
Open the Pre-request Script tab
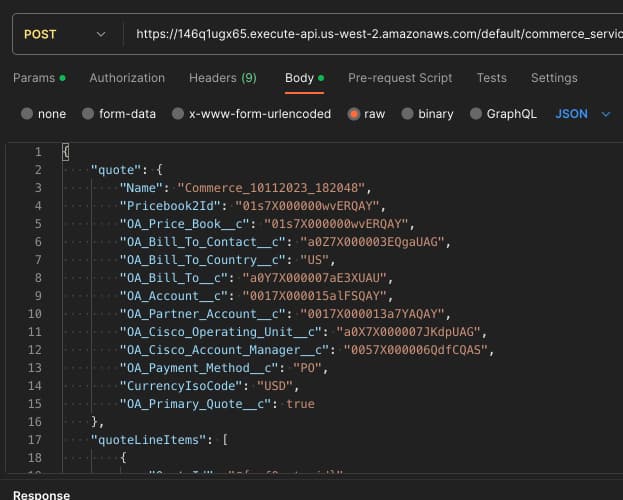click(400, 78)
